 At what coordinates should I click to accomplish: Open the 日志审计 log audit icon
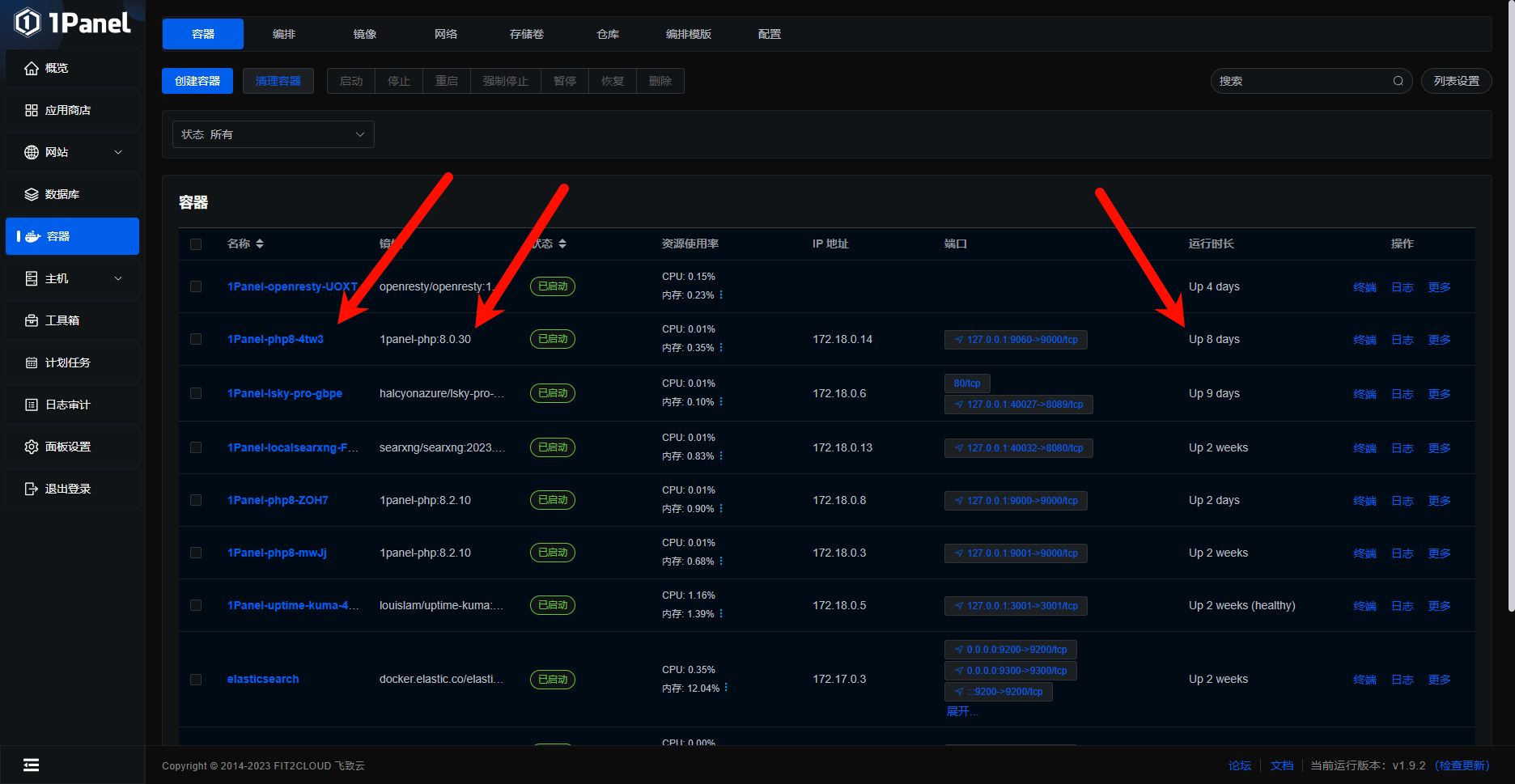click(x=32, y=405)
